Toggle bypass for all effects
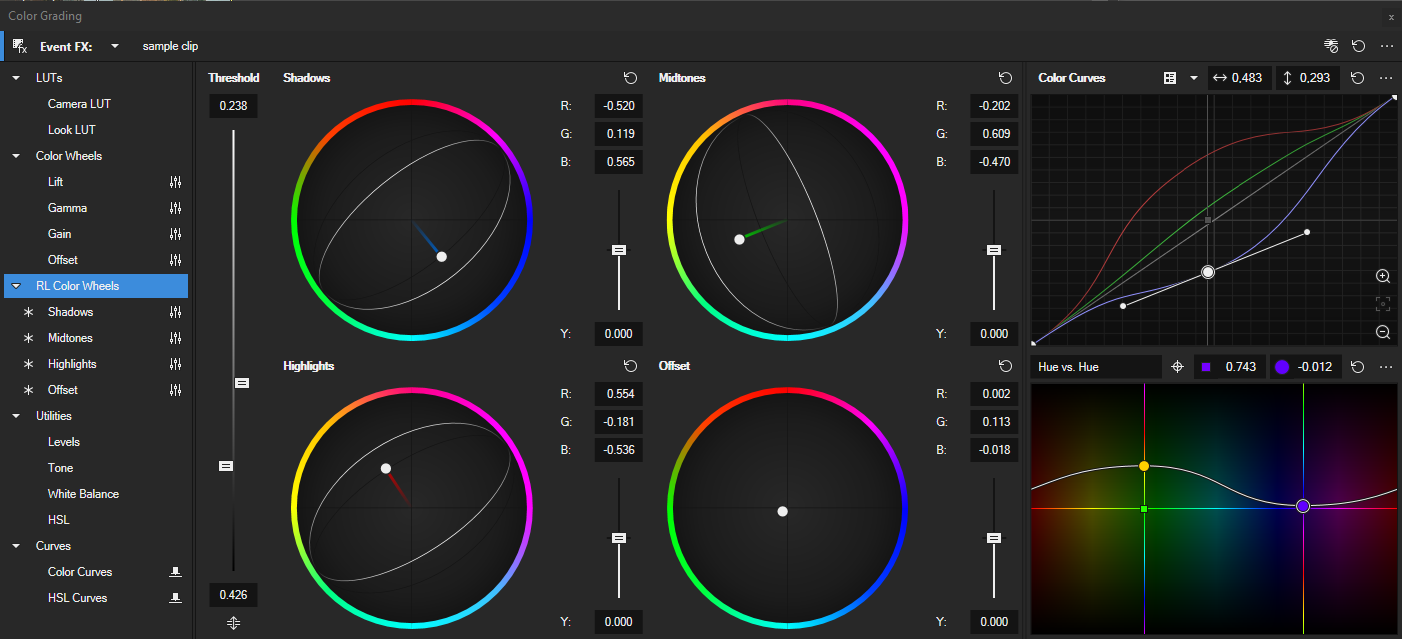The height and width of the screenshot is (639, 1402). 1330,46
